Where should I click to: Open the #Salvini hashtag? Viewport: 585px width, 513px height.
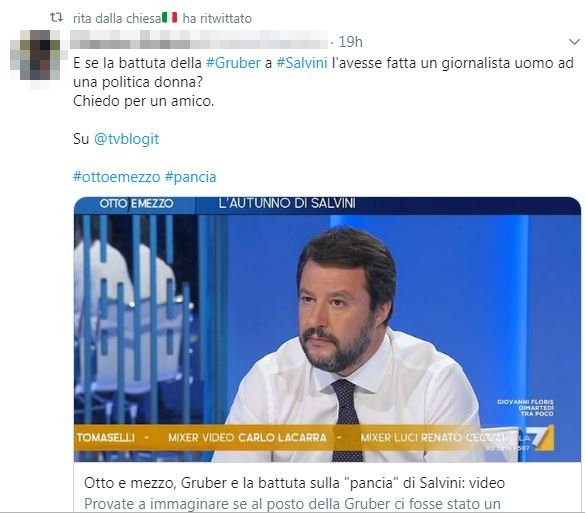point(301,63)
